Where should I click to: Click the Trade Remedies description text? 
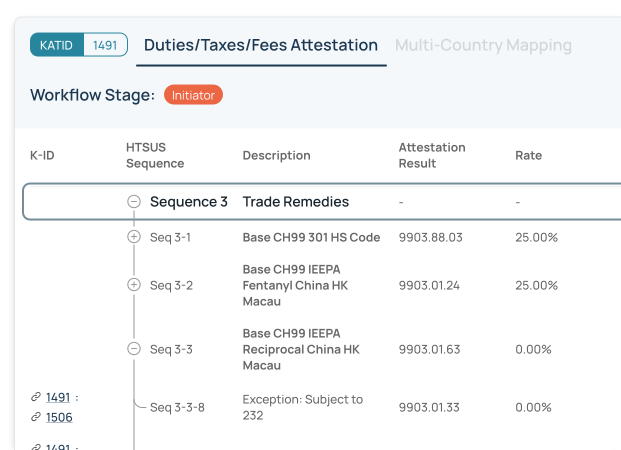tap(295, 202)
